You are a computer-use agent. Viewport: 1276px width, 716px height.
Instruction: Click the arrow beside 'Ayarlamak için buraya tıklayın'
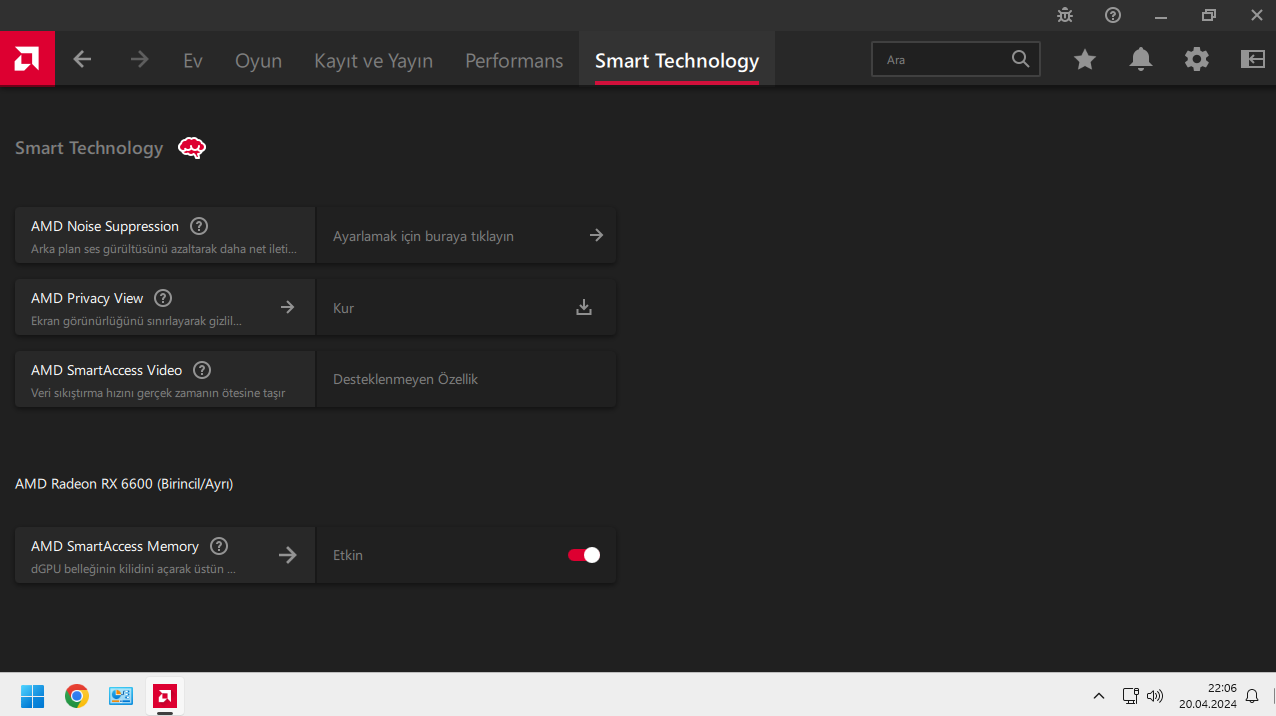(x=596, y=235)
